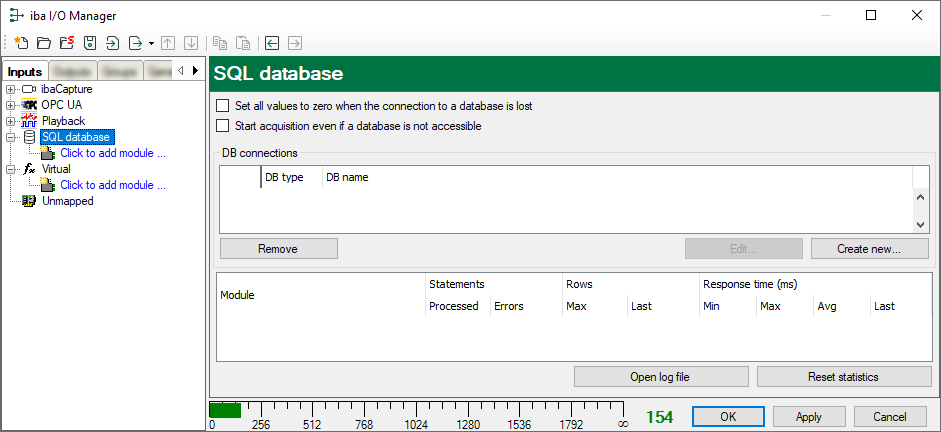
Task: Select SQL database in the tree
Action: pos(76,137)
